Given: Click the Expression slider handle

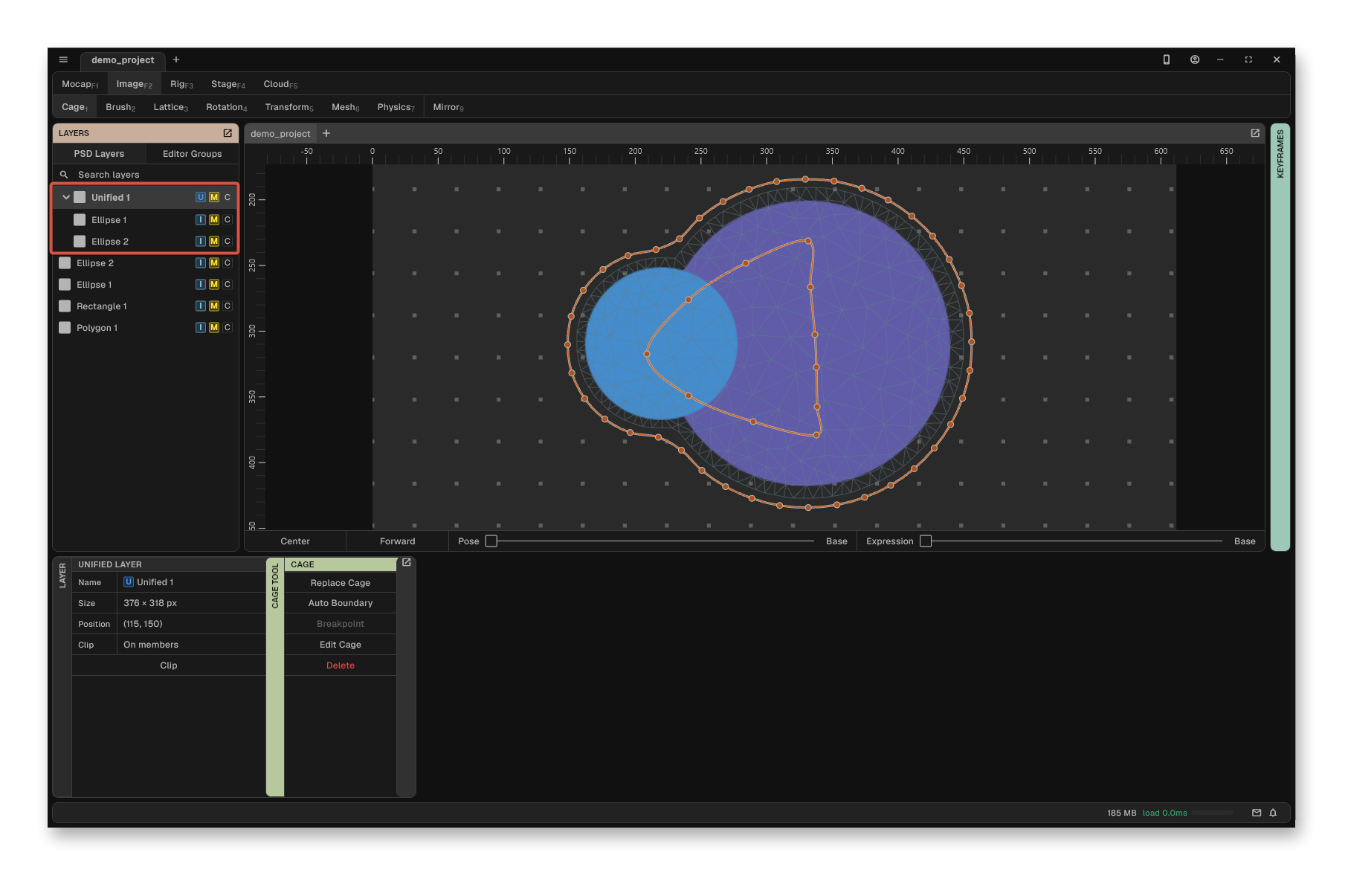Looking at the screenshot, I should (926, 541).
